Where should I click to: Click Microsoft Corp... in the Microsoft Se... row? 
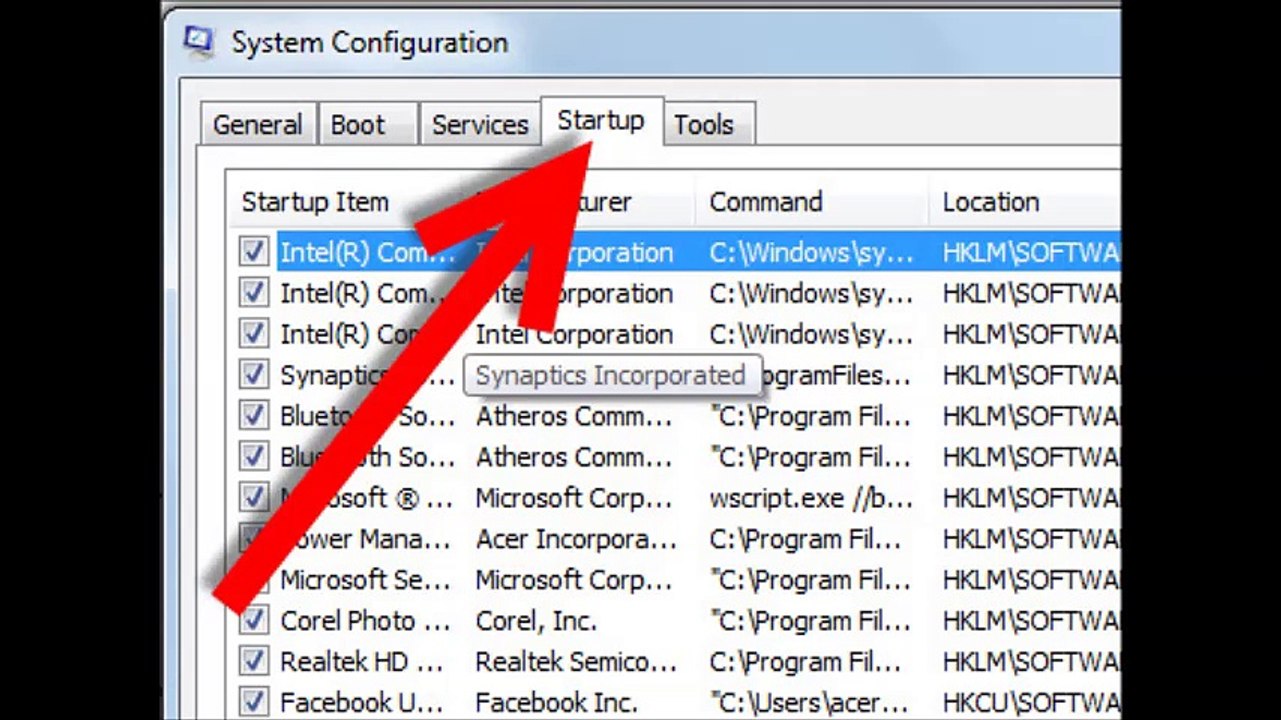pos(574,580)
